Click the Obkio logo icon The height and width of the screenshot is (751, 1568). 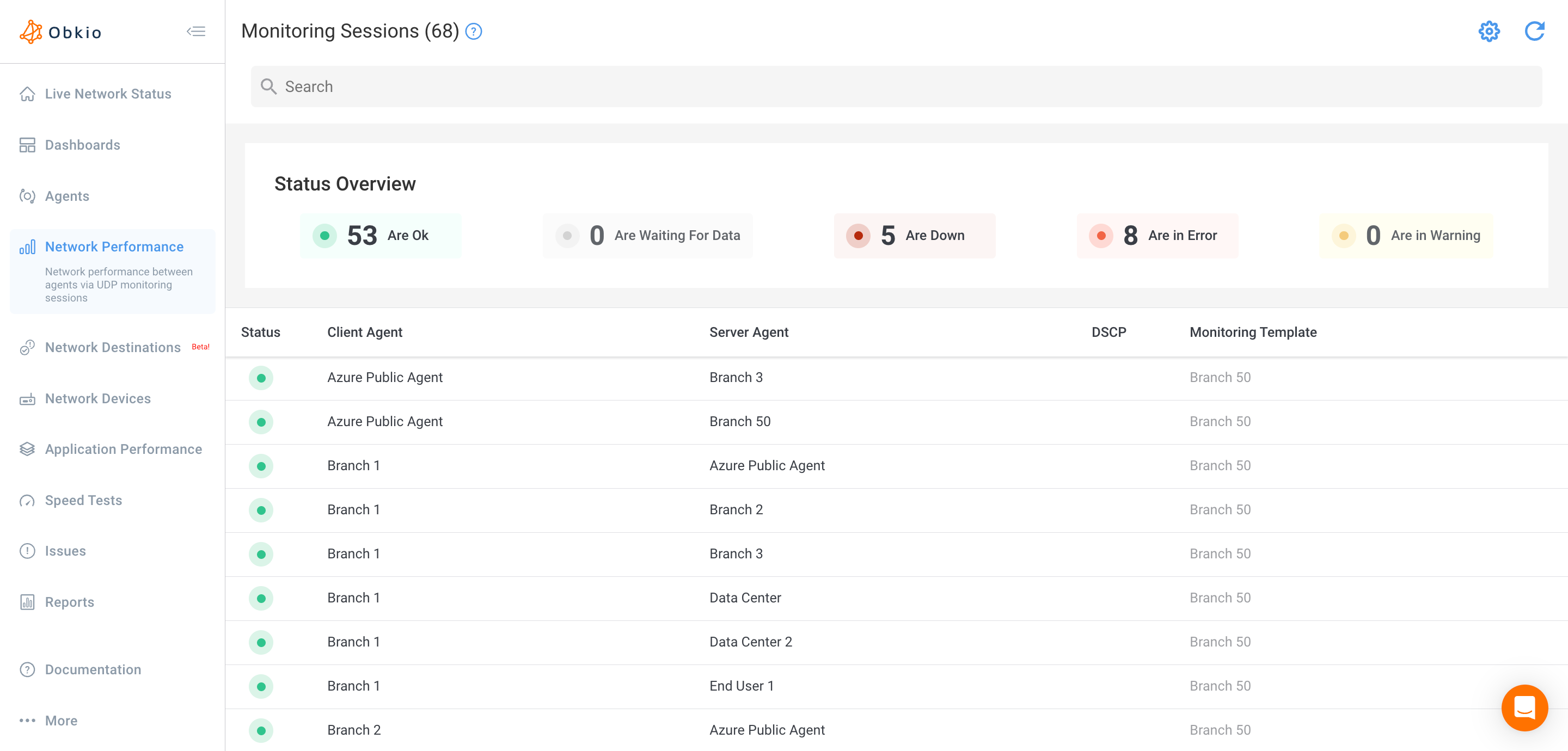tap(32, 32)
